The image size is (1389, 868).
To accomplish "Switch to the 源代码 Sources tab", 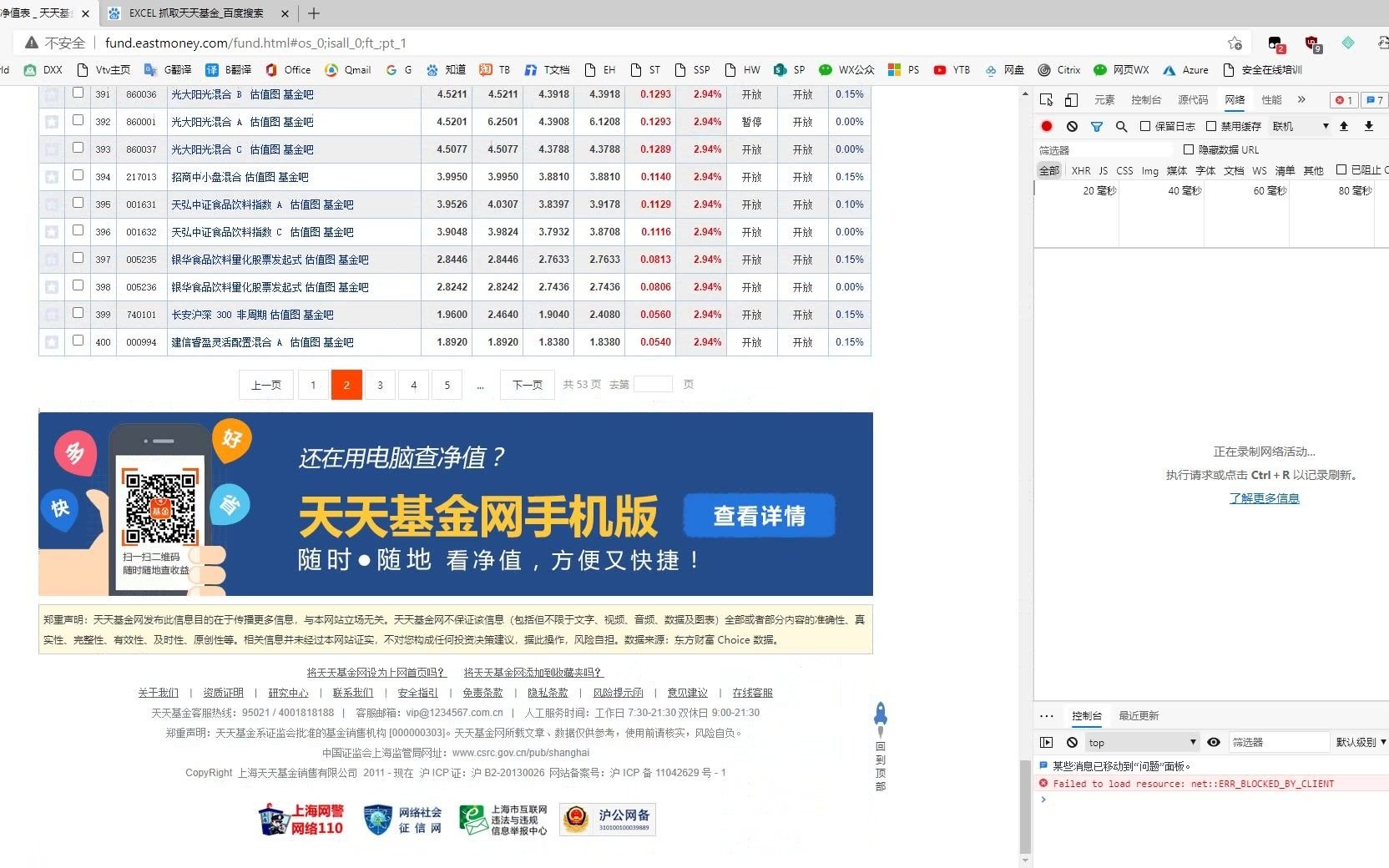I will 1193,100.
